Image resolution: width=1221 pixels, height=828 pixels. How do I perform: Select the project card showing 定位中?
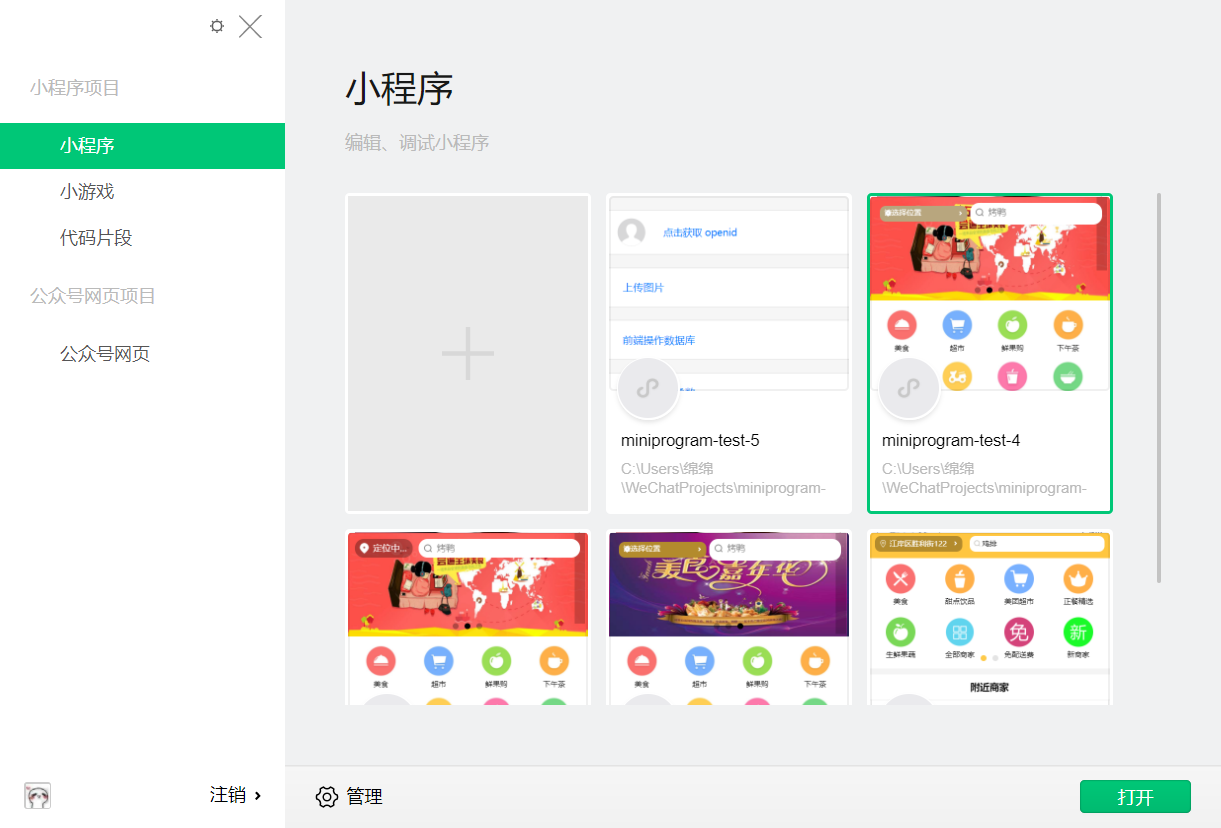pyautogui.click(x=468, y=618)
